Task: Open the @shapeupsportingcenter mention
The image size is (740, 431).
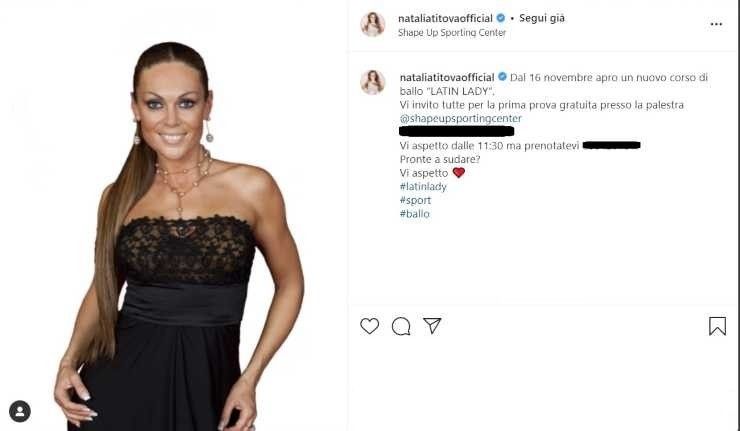Action: point(461,118)
